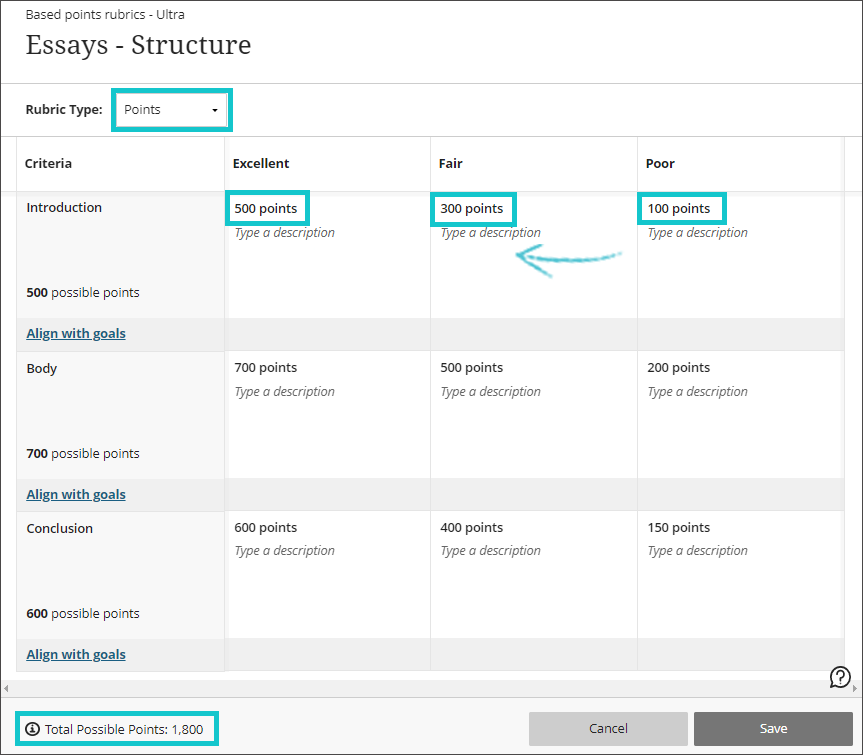This screenshot has width=863, height=755.
Task: Click the horizontal scrollbar right arrow
Action: coord(856,688)
